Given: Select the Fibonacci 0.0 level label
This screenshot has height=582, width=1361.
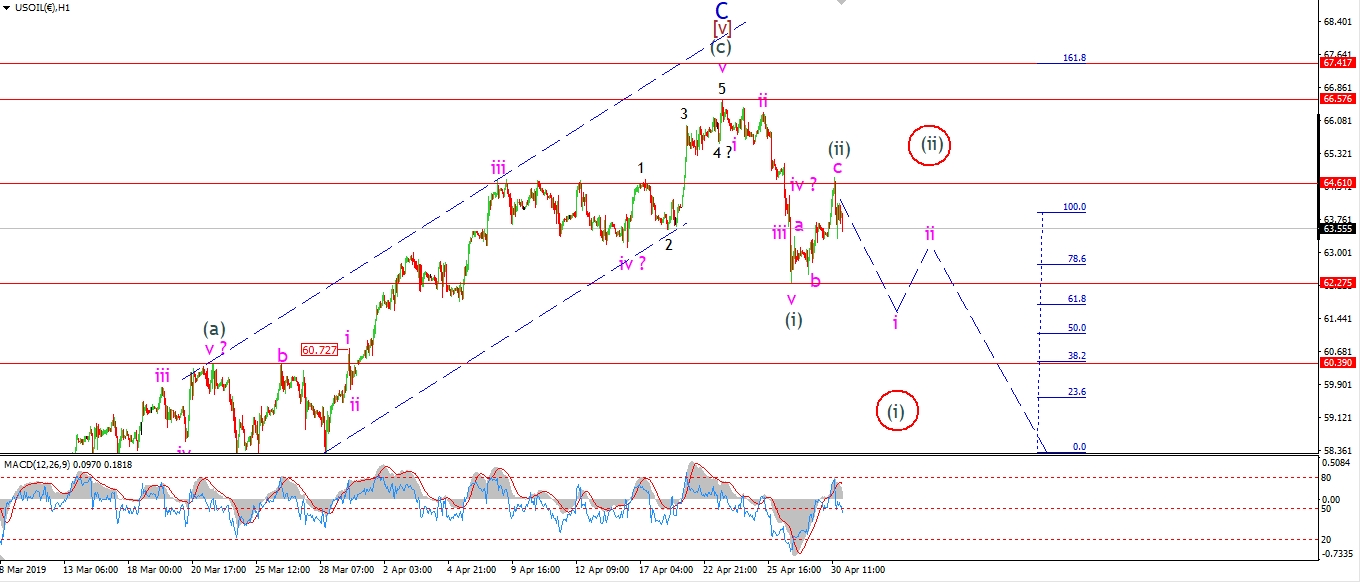Looking at the screenshot, I should pyautogui.click(x=1079, y=447).
